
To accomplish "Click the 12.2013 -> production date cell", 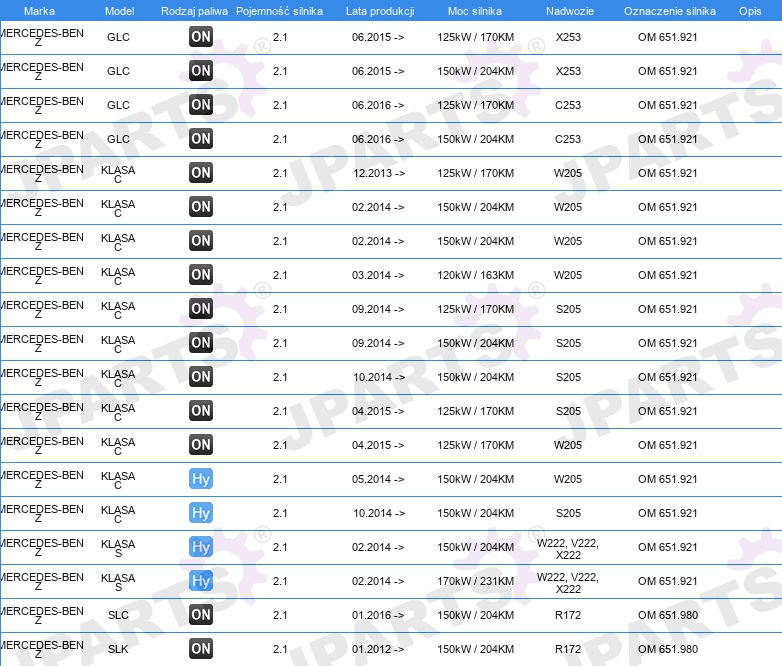I will tap(379, 173).
